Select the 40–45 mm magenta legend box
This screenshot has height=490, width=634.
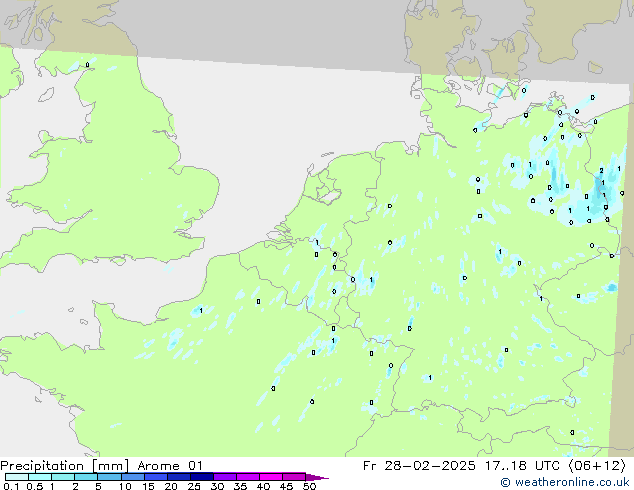click(x=271, y=477)
